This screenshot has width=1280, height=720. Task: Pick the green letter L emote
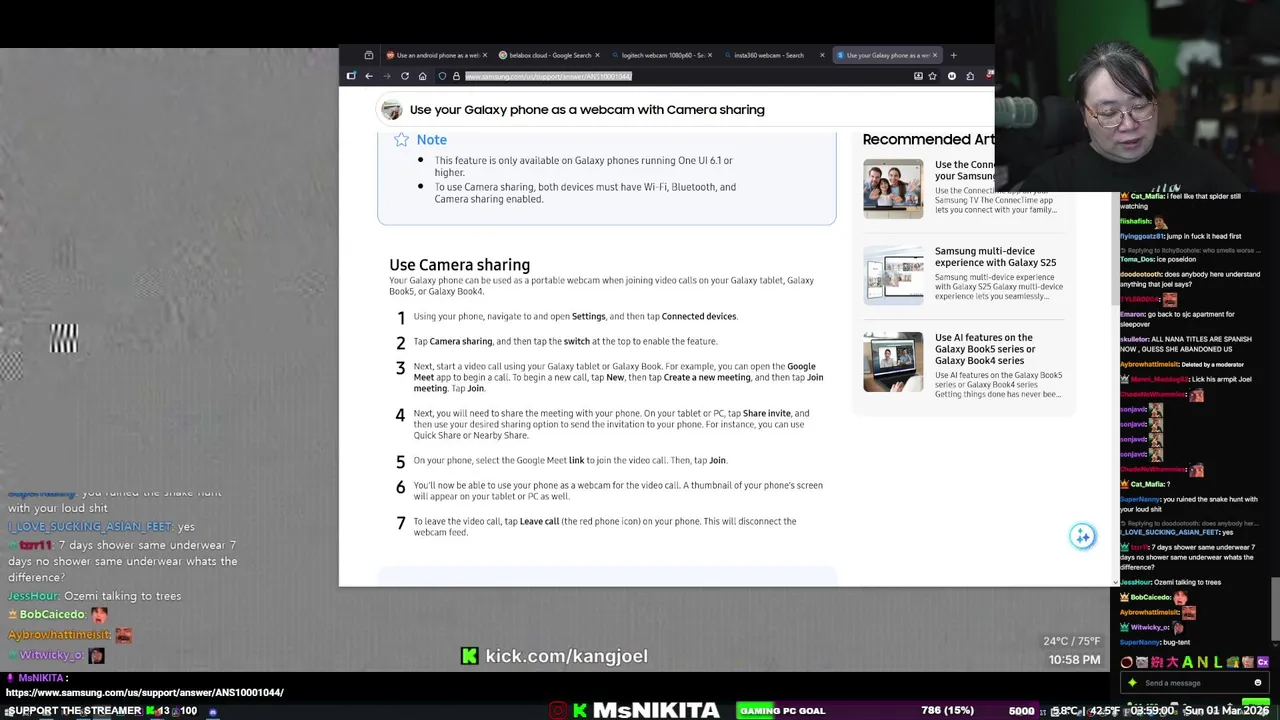coord(1218,662)
